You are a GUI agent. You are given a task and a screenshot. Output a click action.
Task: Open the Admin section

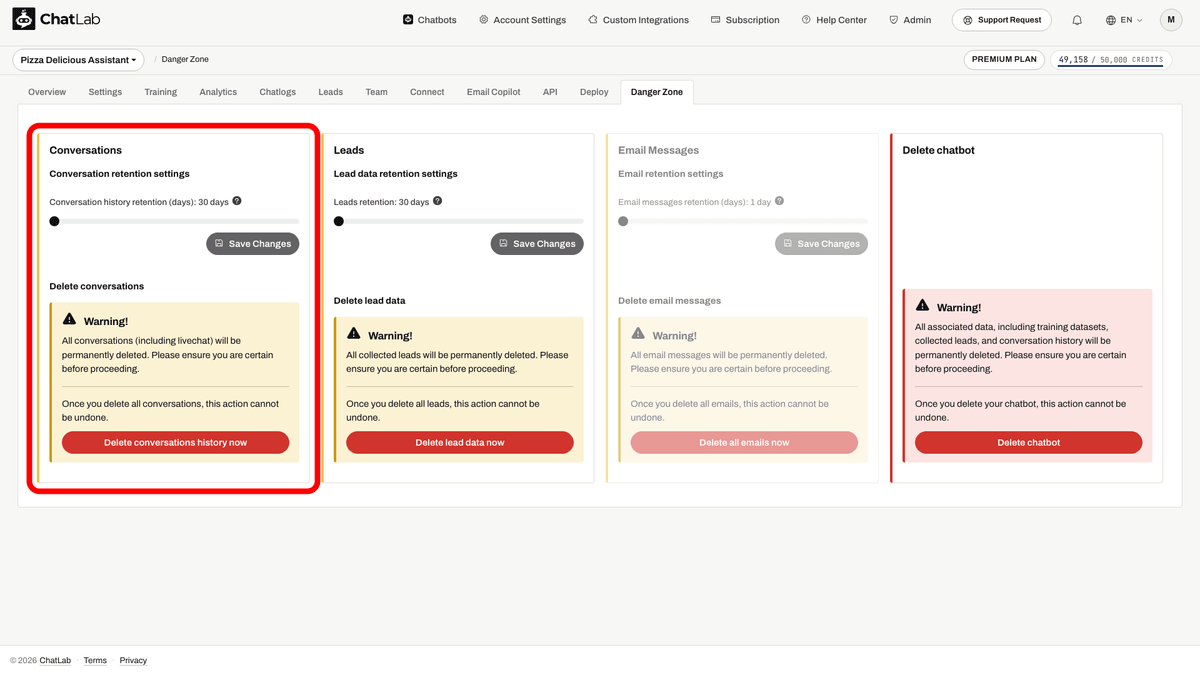point(910,20)
